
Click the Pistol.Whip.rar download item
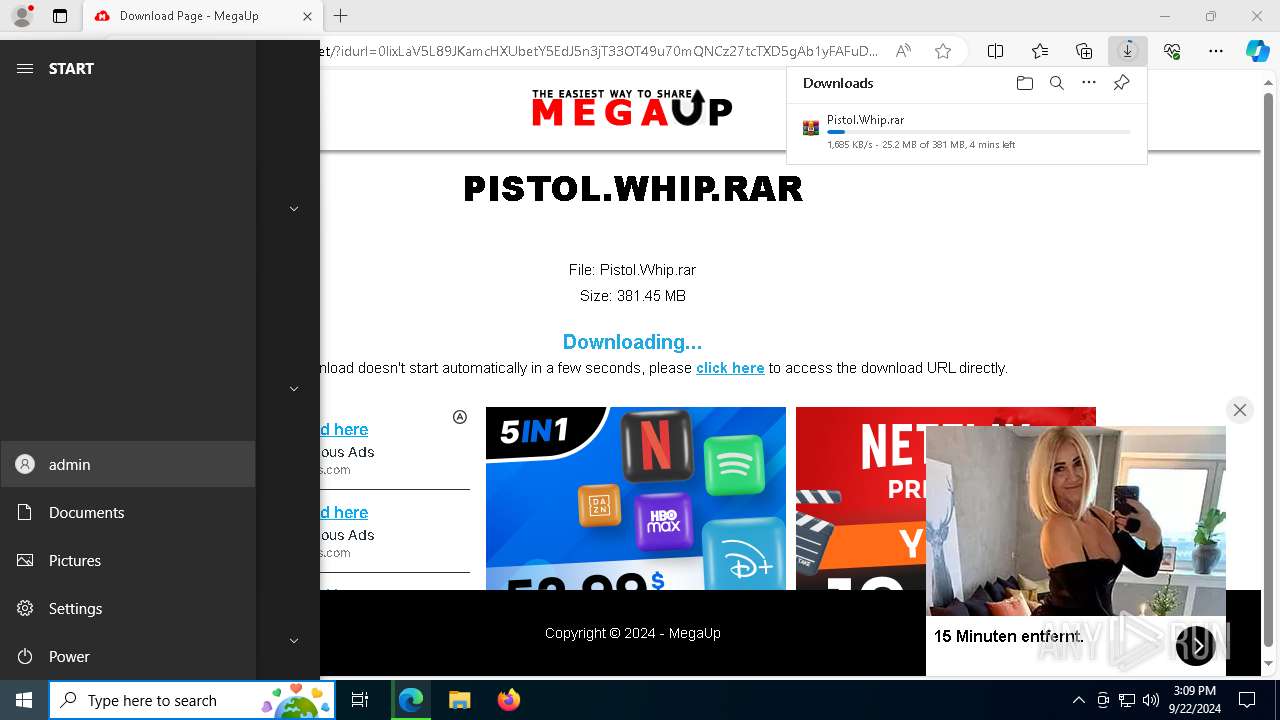[x=966, y=132]
